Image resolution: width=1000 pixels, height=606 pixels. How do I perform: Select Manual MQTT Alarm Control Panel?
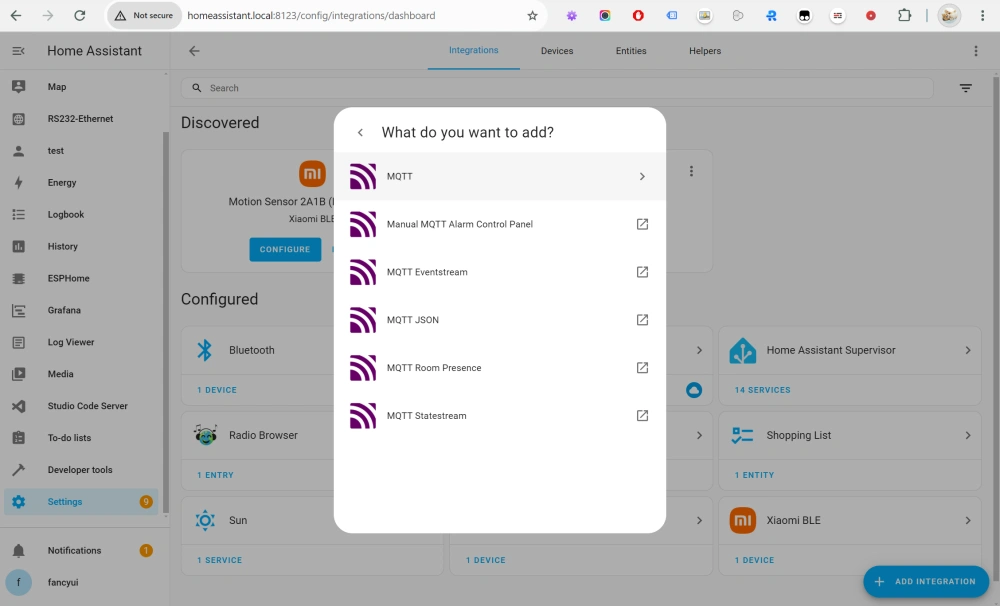[x=499, y=225]
